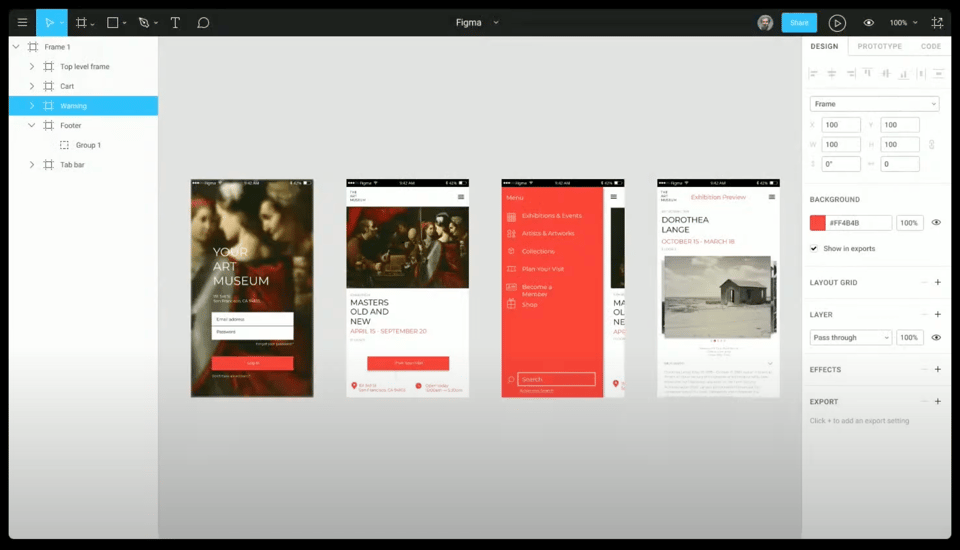Distribute vertical spacing icon
Image resolution: width=960 pixels, height=550 pixels.
939,73
